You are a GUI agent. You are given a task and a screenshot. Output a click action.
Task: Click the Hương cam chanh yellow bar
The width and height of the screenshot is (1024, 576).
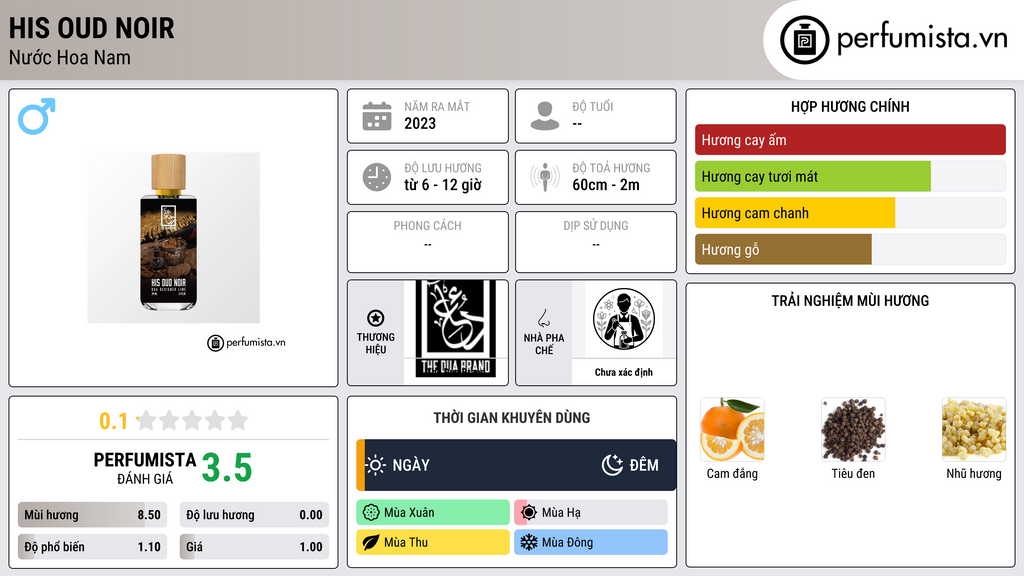pos(795,213)
